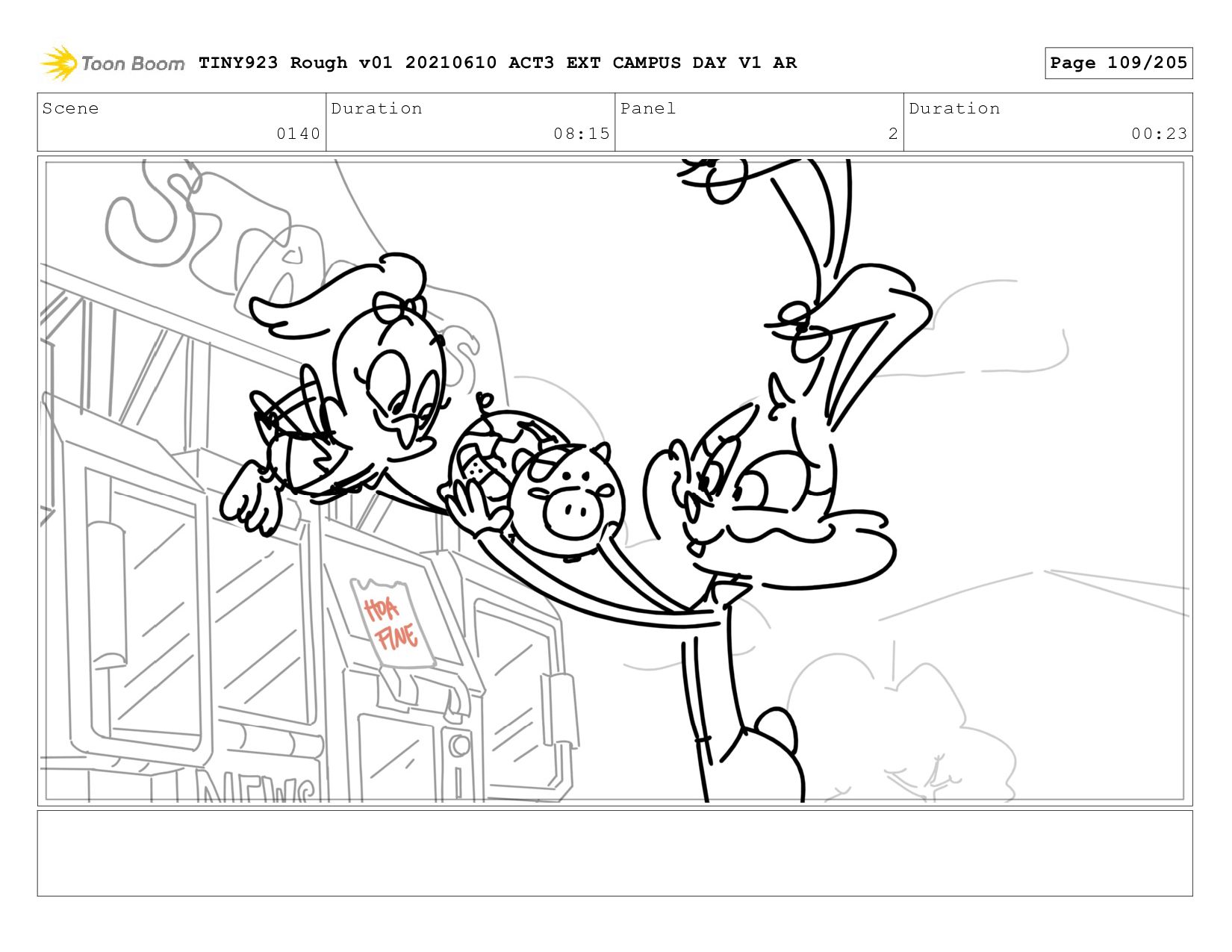Image resolution: width=1232 pixels, height=952 pixels.
Task: Click the Panel label
Action: tap(648, 108)
